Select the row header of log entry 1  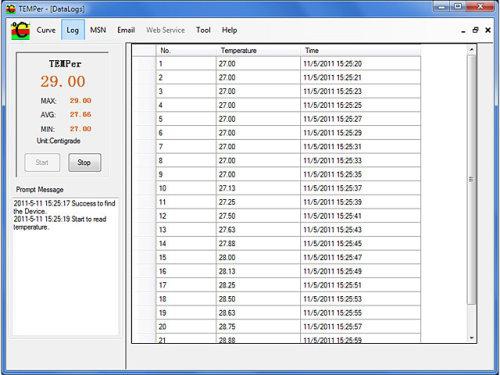click(x=144, y=64)
